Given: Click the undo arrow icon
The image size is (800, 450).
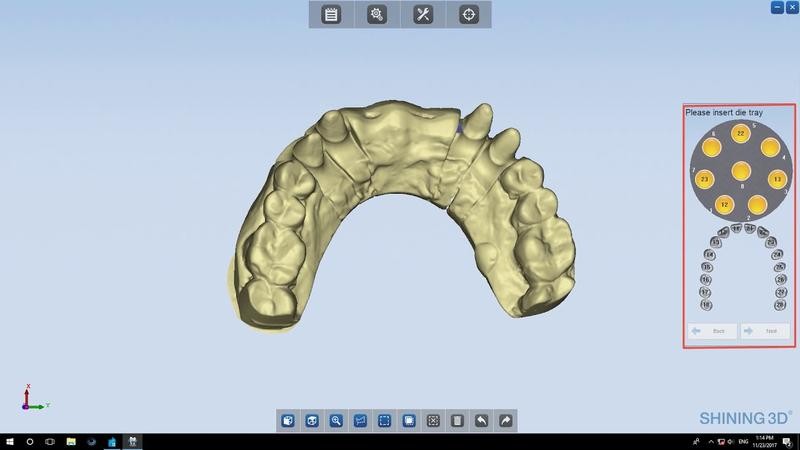Looking at the screenshot, I should coord(481,421).
